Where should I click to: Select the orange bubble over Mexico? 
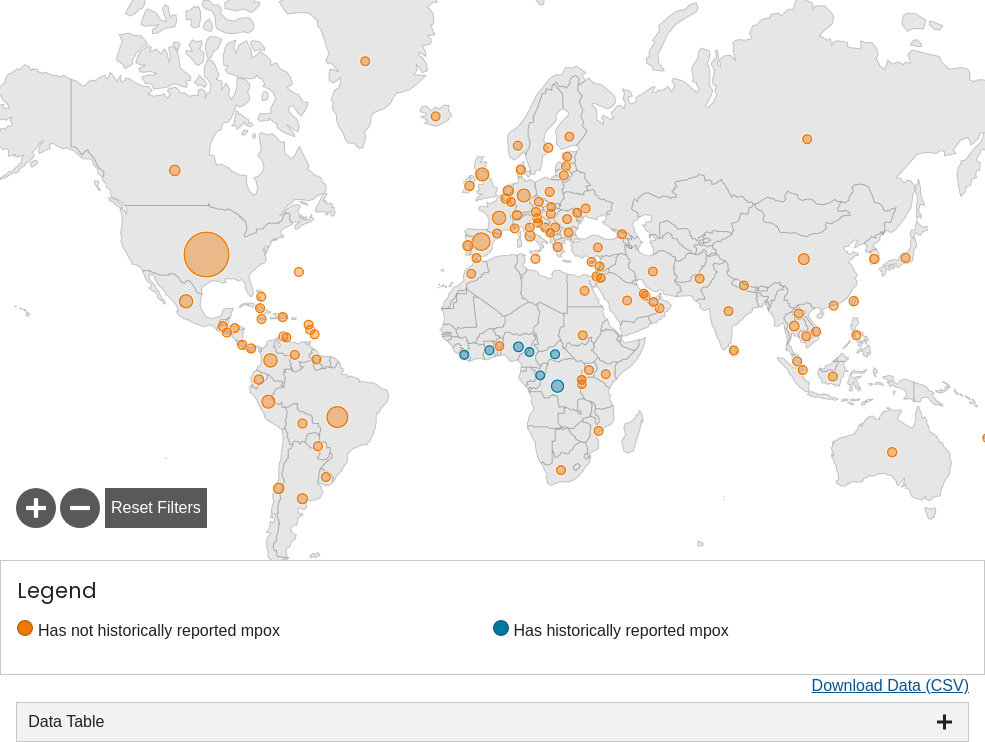point(186,301)
